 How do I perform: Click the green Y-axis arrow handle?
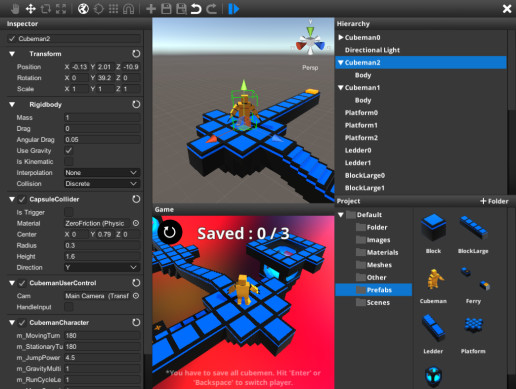[x=244, y=85]
